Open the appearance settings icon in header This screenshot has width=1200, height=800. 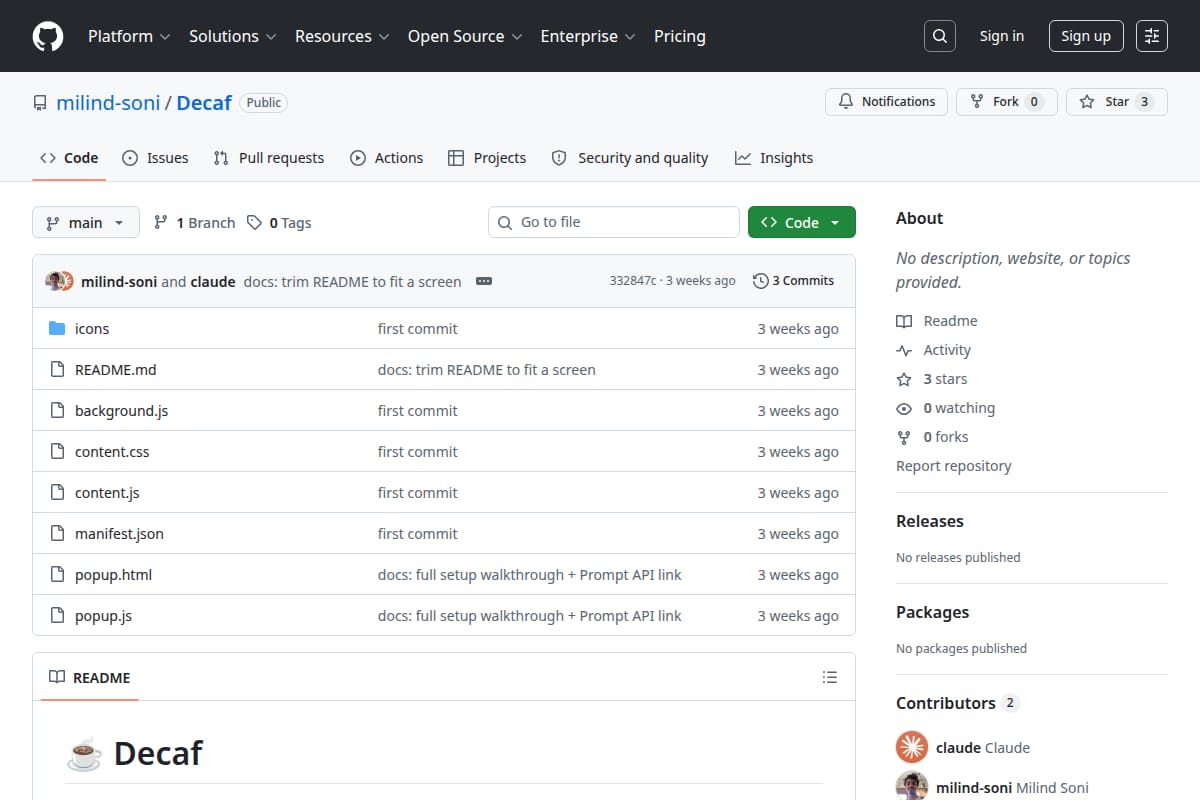[1152, 36]
